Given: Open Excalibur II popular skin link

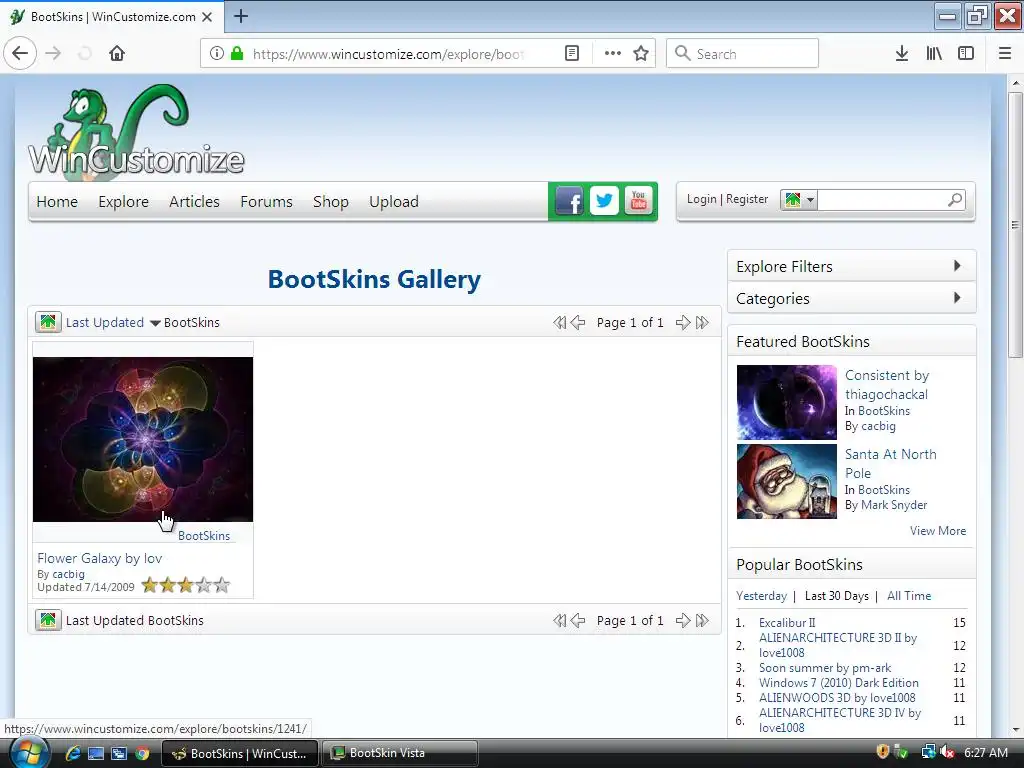Looking at the screenshot, I should pos(787,622).
